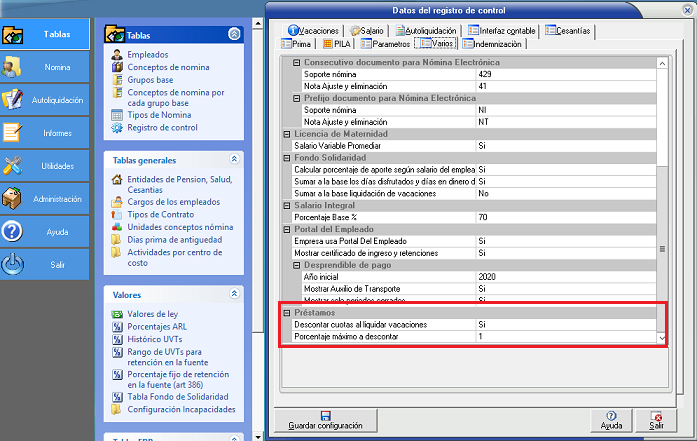Open the Informes sidebar icon
Image resolution: width=697 pixels, height=441 pixels.
(x=14, y=133)
